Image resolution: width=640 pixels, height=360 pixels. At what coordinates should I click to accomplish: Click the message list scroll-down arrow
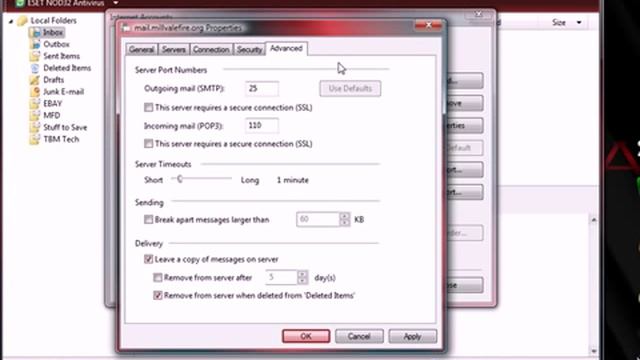coord(594,351)
